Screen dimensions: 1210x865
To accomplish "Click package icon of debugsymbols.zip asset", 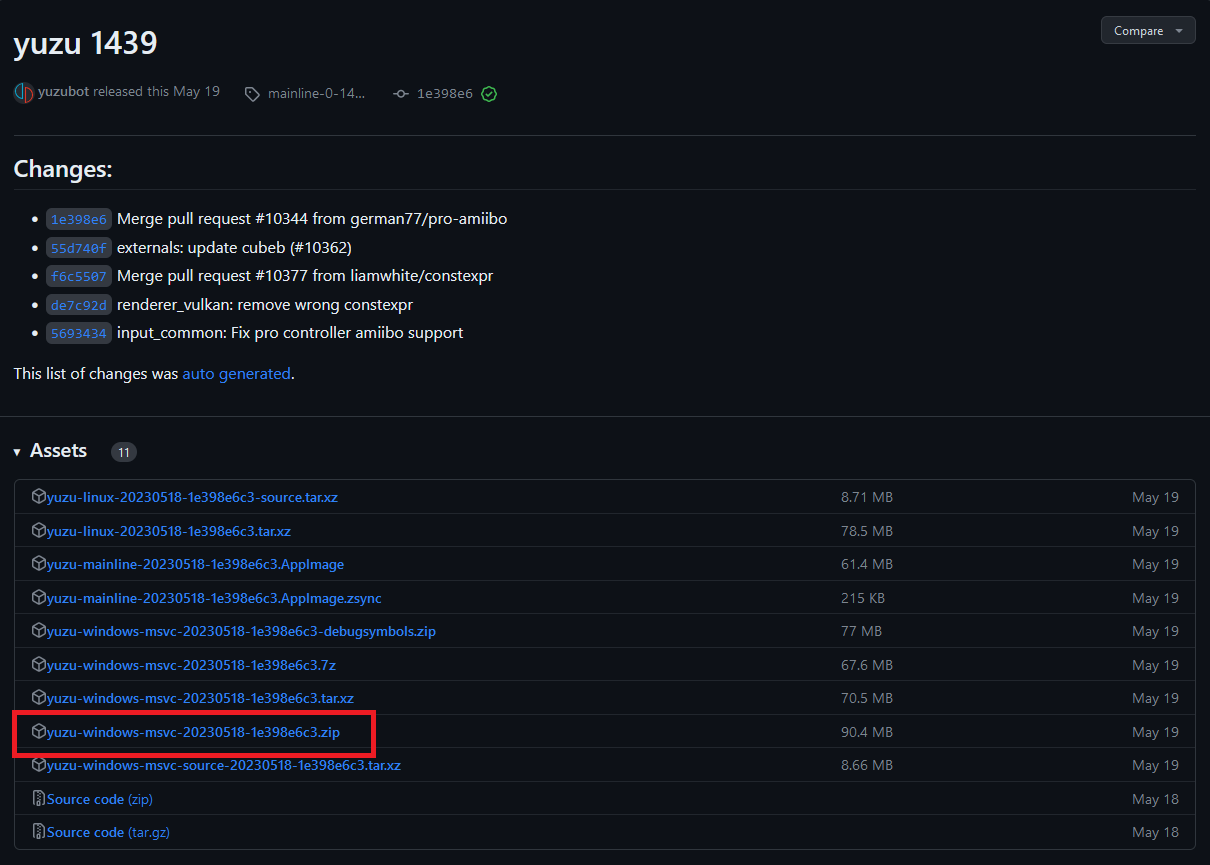I will click(x=39, y=631).
